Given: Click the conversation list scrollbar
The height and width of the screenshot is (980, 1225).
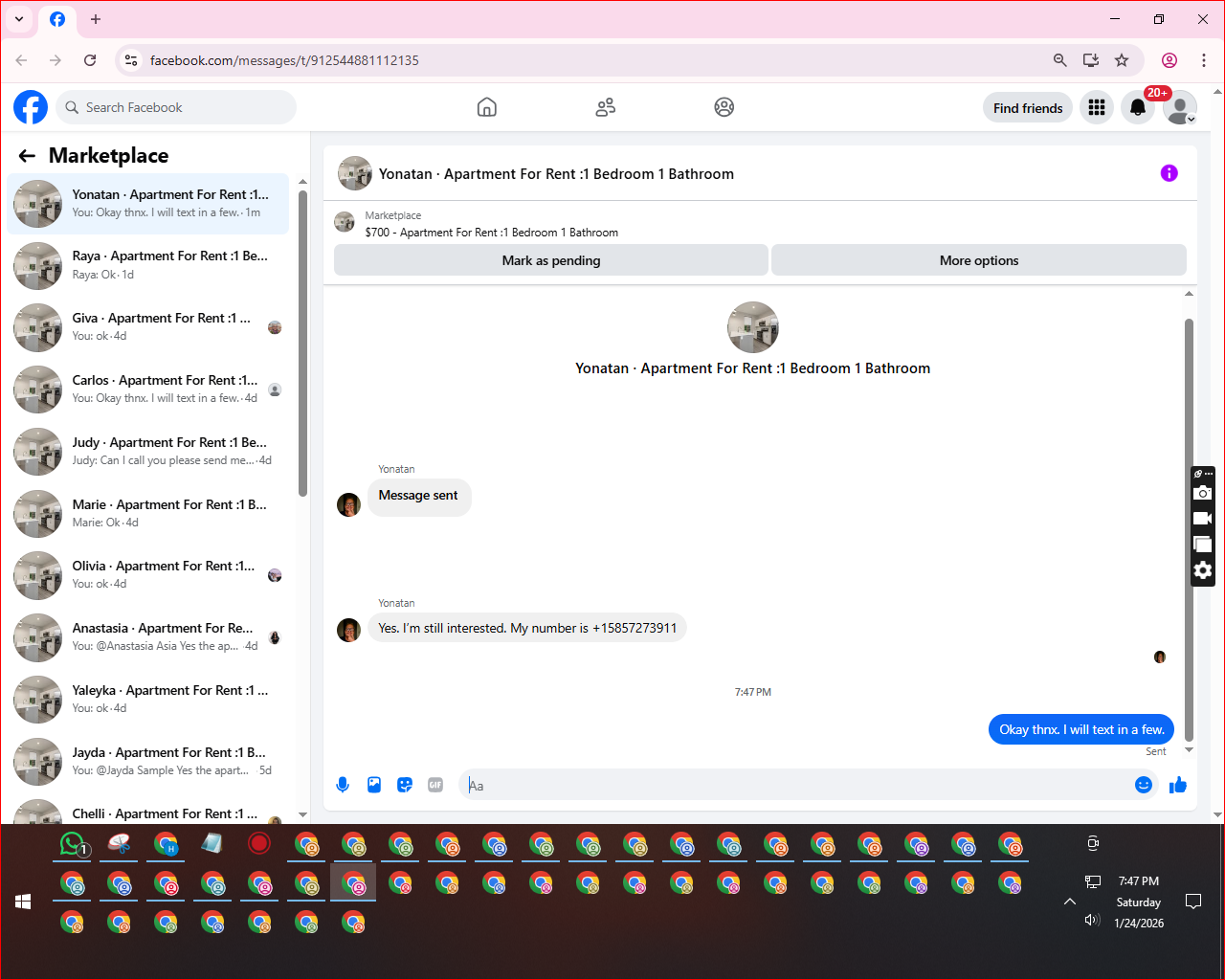Looking at the screenshot, I should tap(302, 344).
